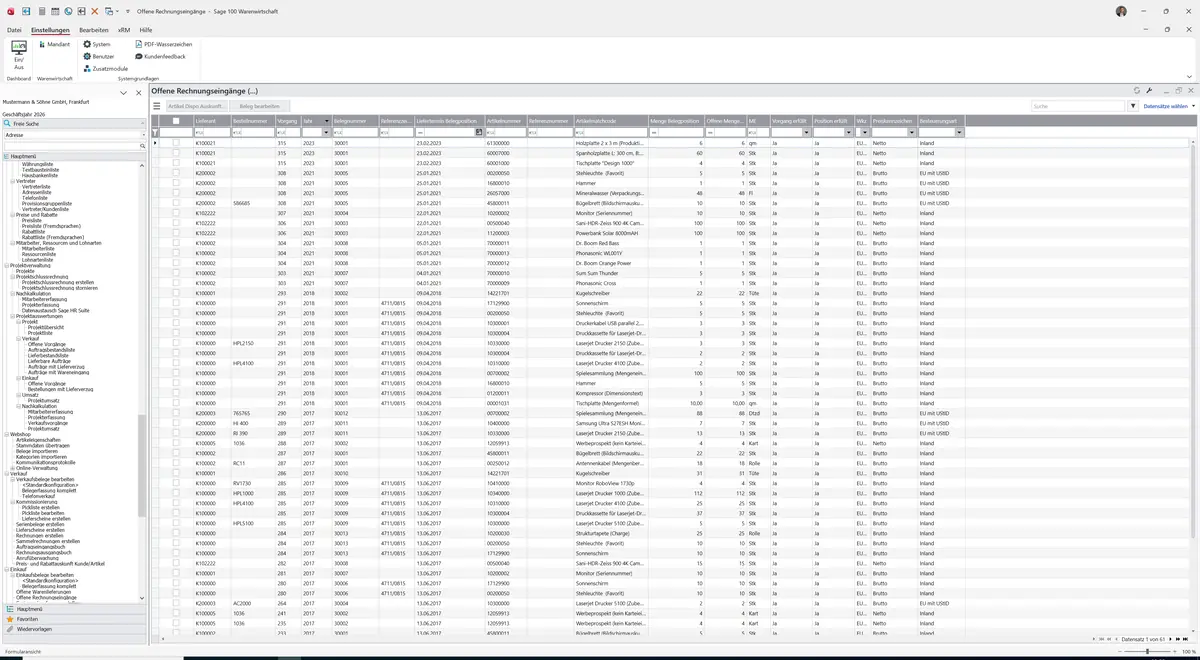Check the row for Sum.Sum Thunder

(x=176, y=273)
